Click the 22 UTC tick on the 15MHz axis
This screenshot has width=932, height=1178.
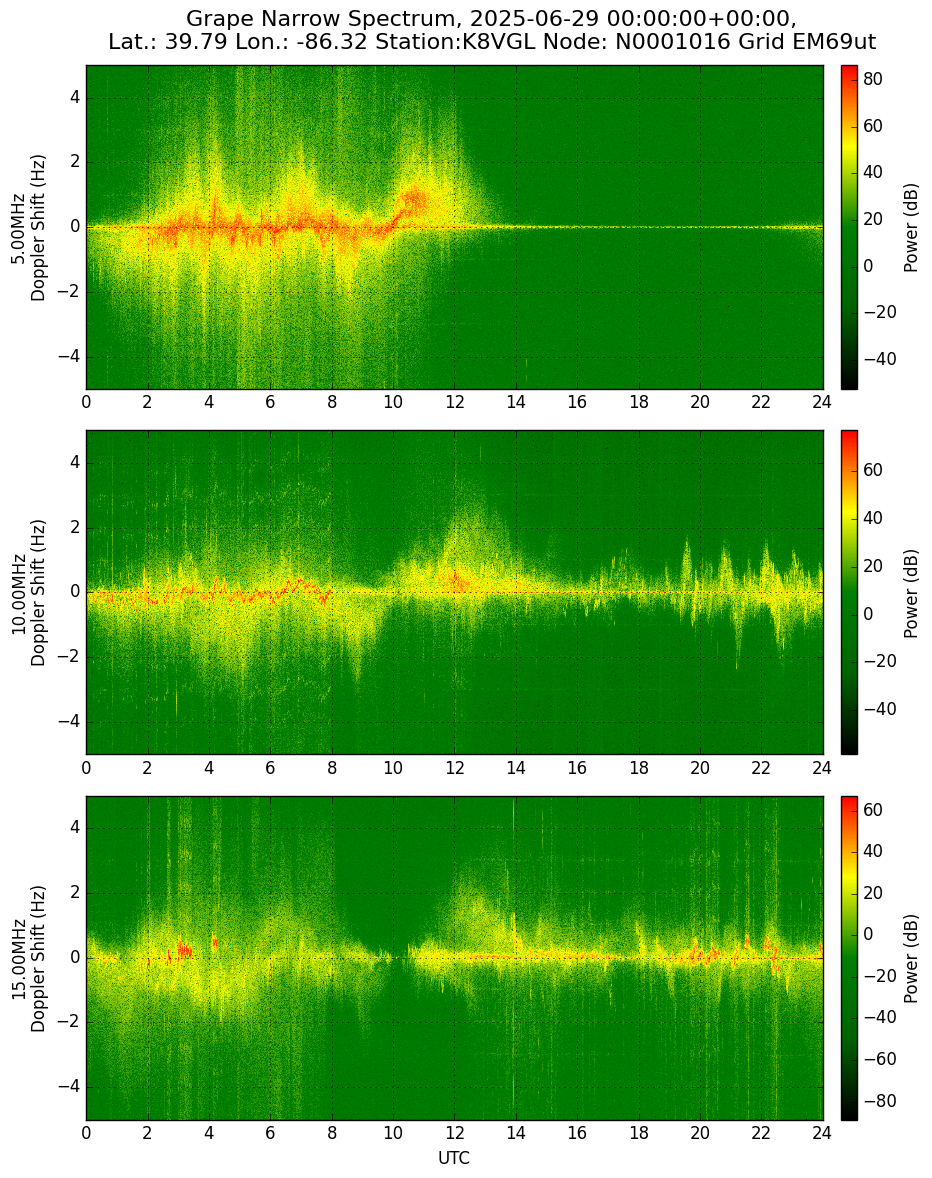762,1133
